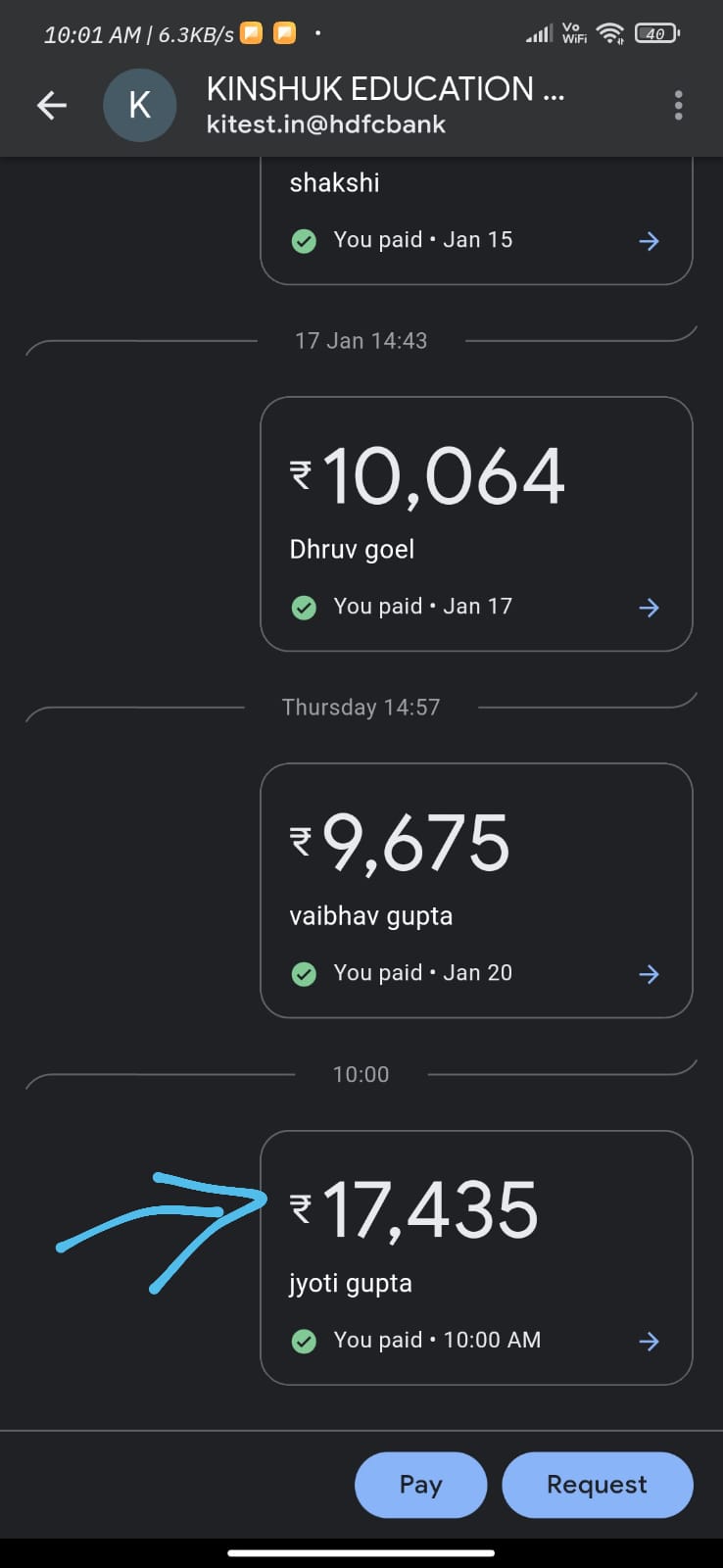Viewport: 723px width, 1568px height.
Task: Open KINSHUK EDUCATION contact title
Action: click(x=385, y=89)
